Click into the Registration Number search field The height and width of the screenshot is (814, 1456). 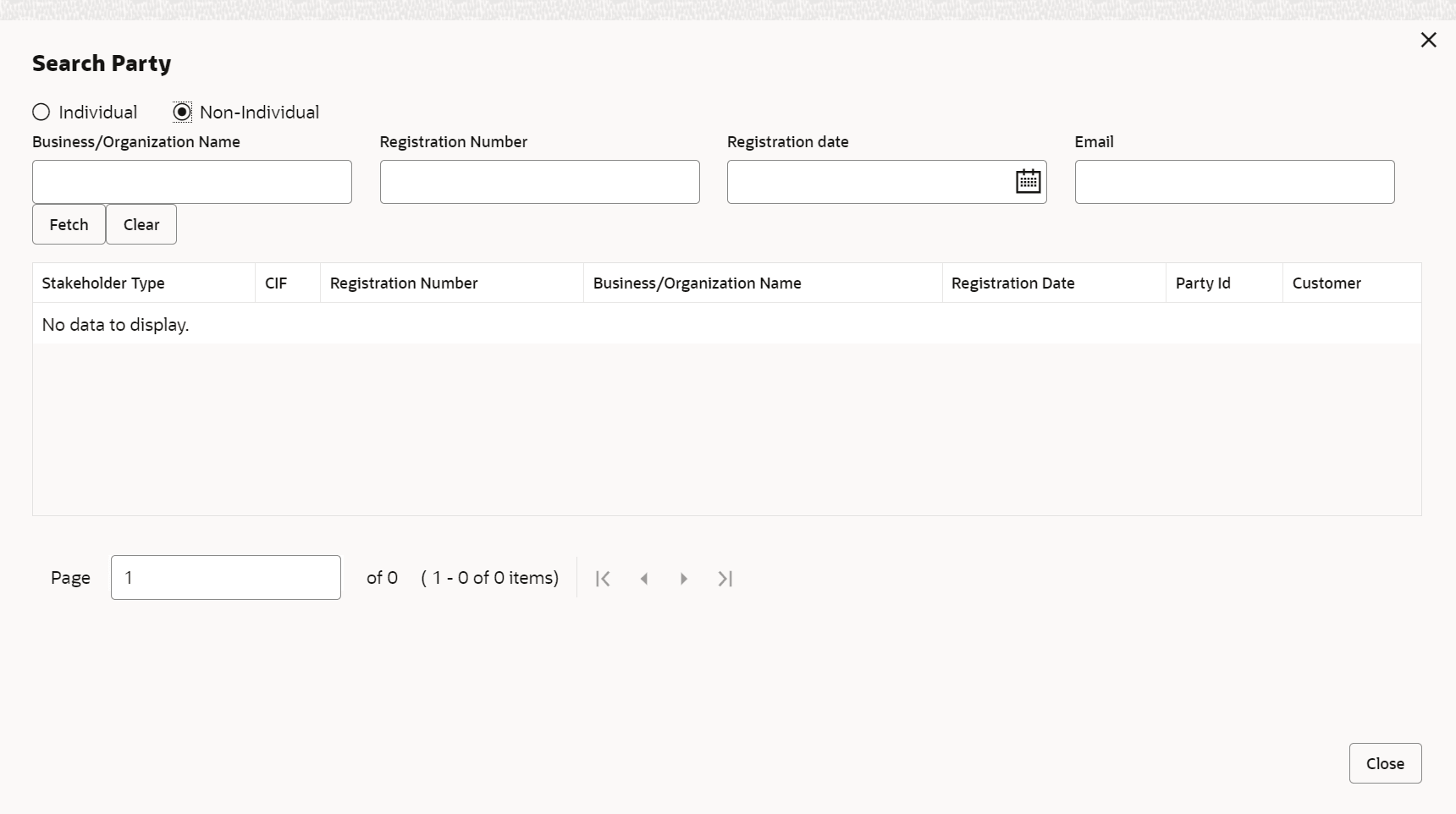click(x=539, y=182)
